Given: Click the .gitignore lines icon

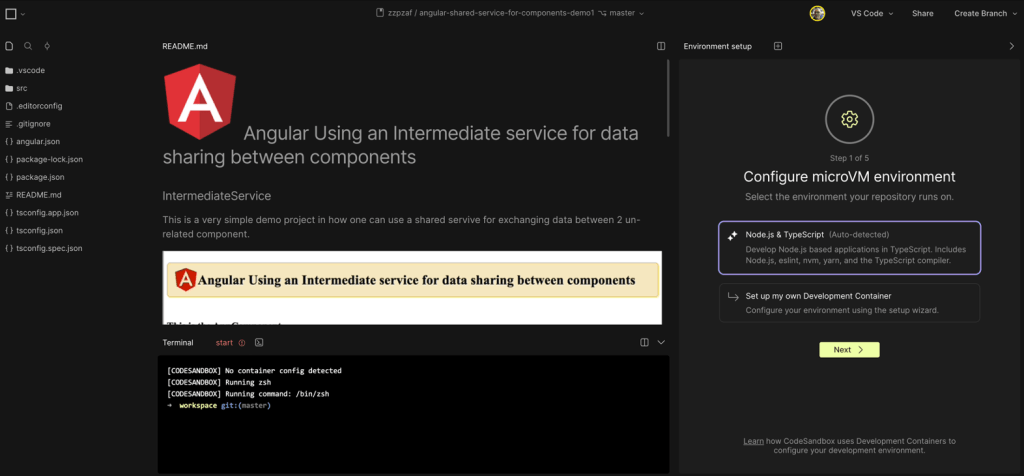Looking at the screenshot, I should (9, 123).
